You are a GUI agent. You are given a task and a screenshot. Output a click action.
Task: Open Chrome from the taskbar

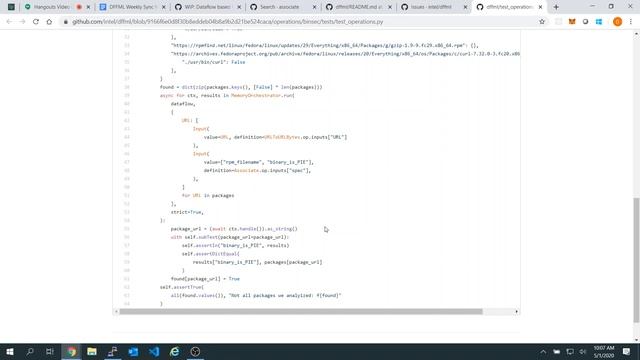click(71, 351)
